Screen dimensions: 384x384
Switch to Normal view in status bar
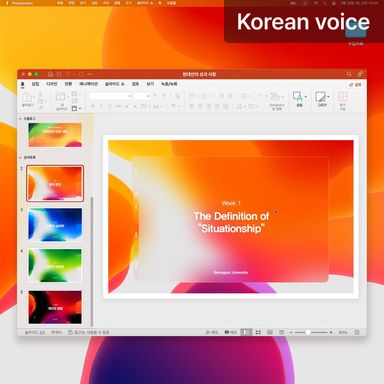coord(246,332)
